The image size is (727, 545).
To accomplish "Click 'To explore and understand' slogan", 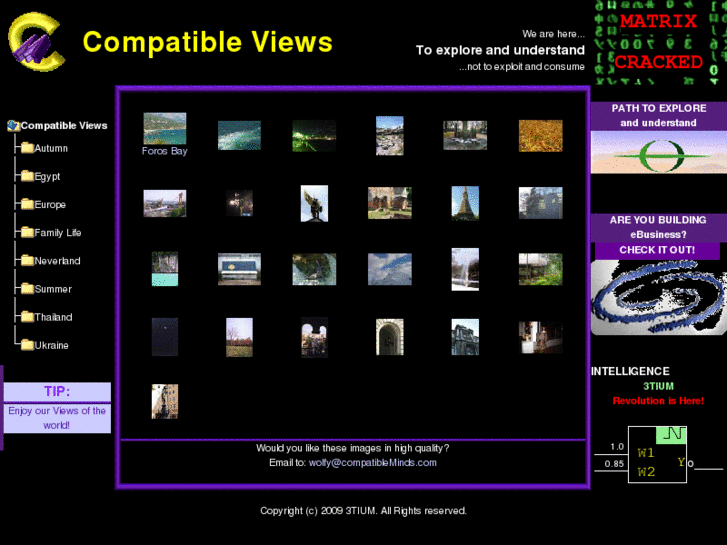I will coord(500,50).
